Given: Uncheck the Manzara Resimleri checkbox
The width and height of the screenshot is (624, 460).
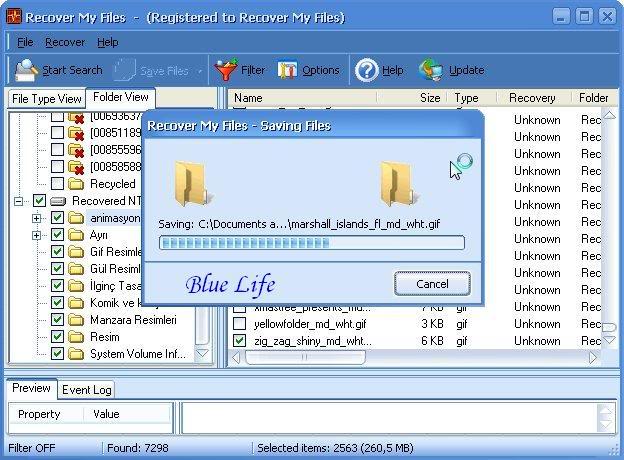Looking at the screenshot, I should click(x=57, y=320).
